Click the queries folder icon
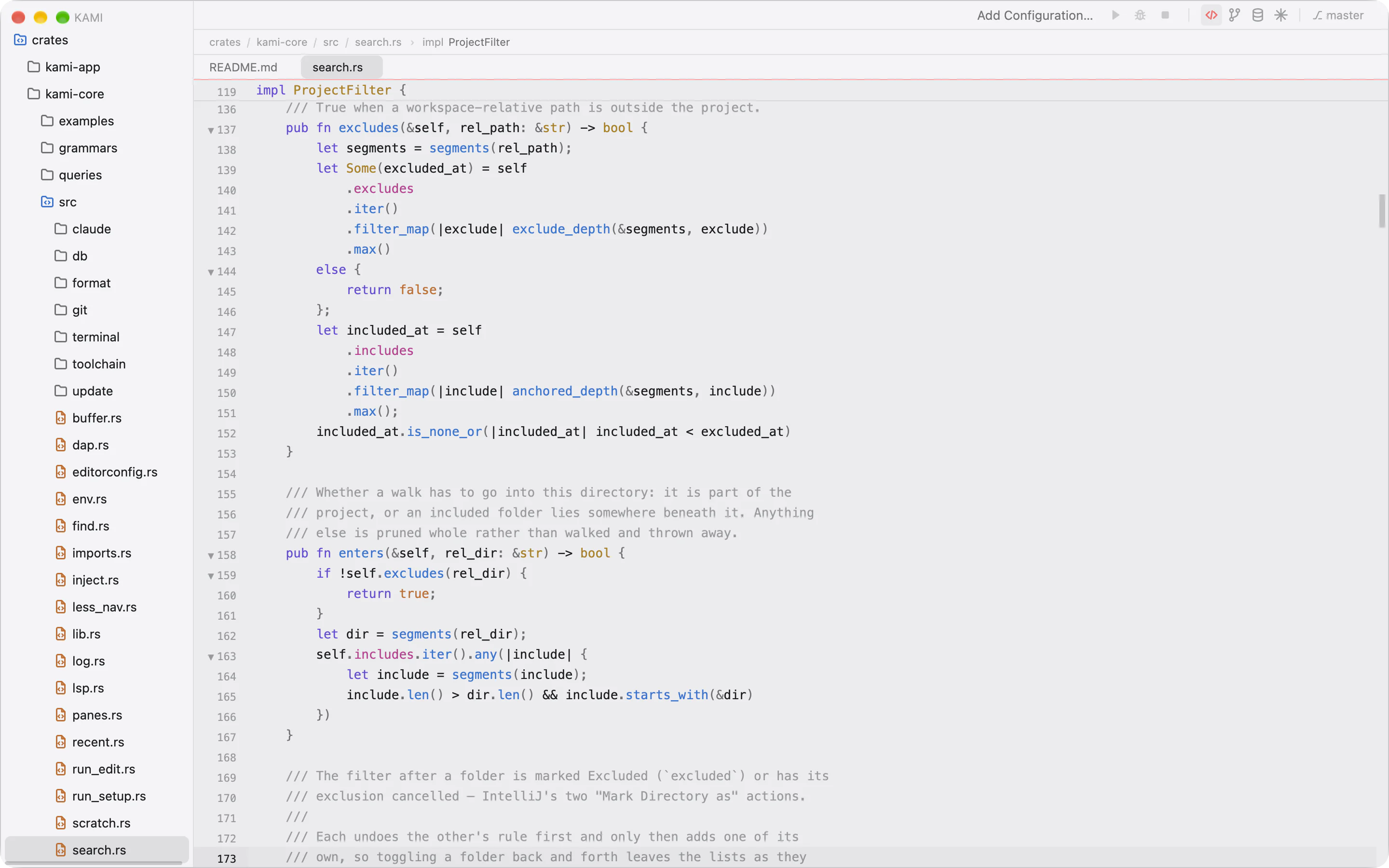 click(x=47, y=175)
